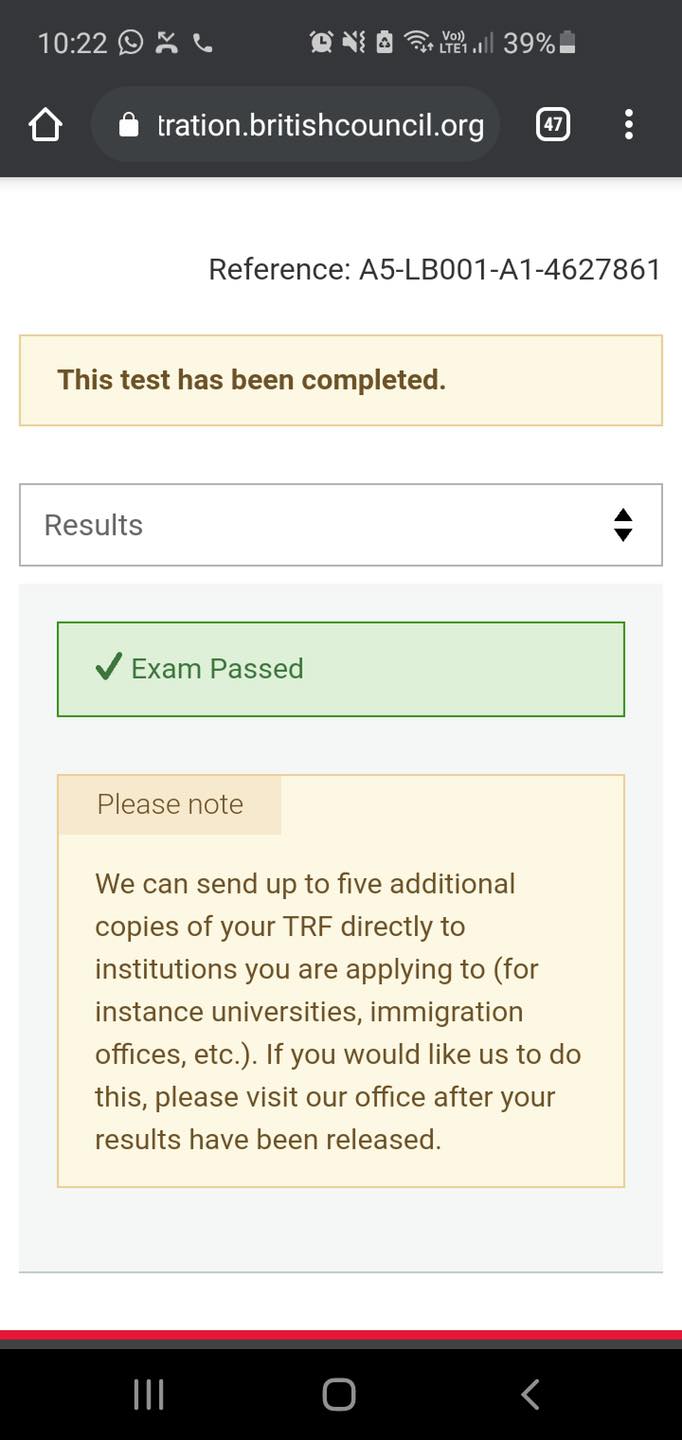Image resolution: width=682 pixels, height=1440 pixels.
Task: Tap the alarm clock status icon
Action: tap(321, 42)
